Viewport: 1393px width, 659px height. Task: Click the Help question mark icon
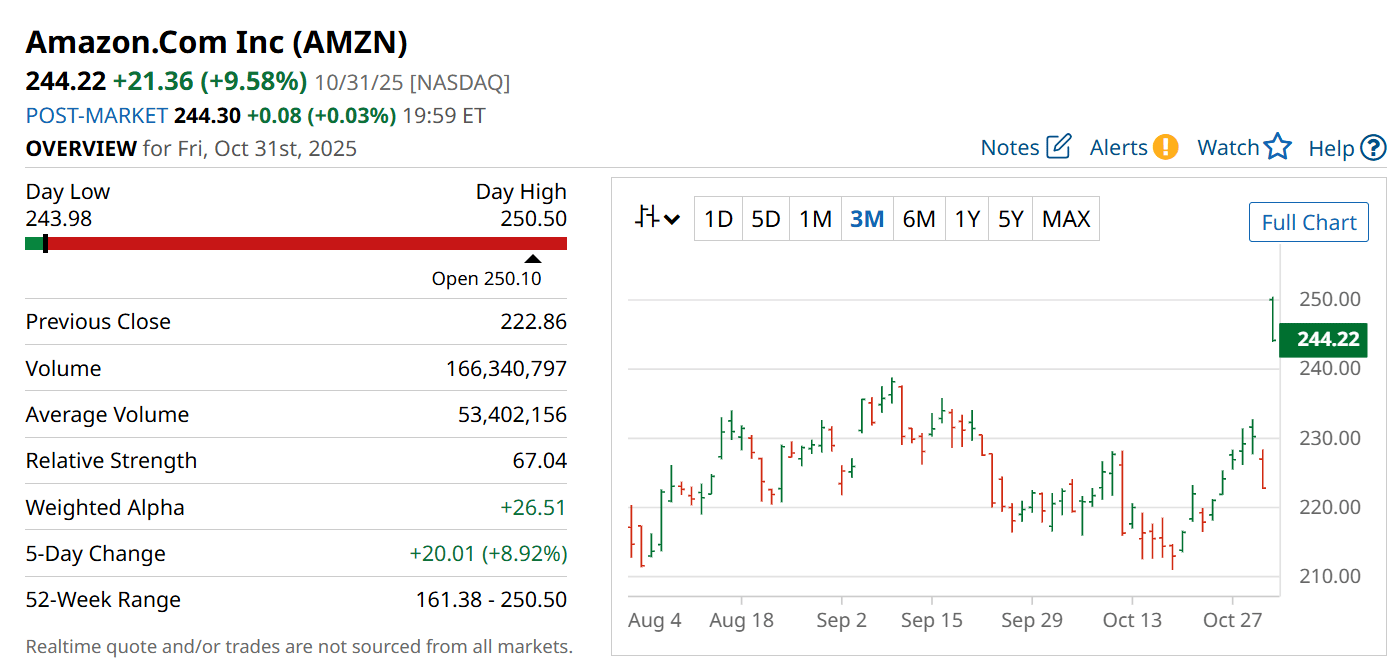[1373, 148]
